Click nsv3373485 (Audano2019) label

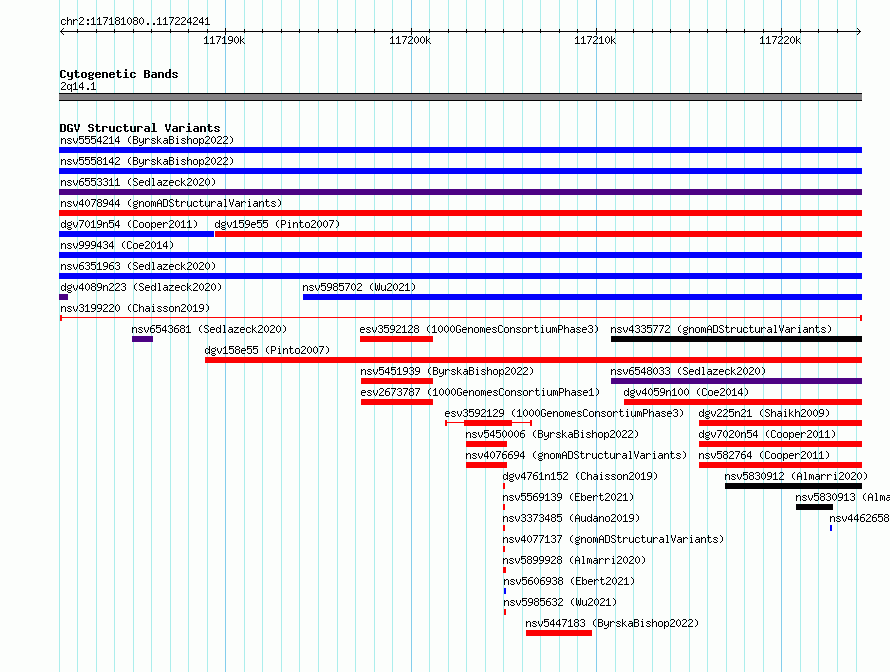[x=571, y=518]
